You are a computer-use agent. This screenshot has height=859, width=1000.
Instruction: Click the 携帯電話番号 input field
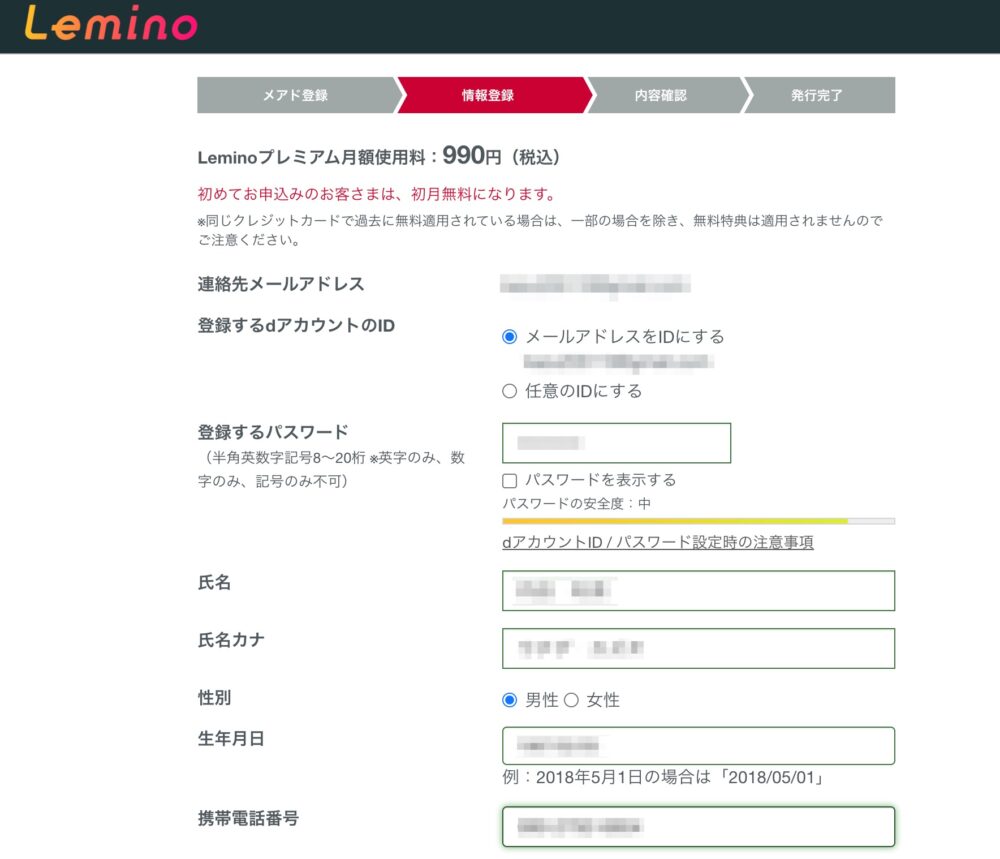coord(698,826)
